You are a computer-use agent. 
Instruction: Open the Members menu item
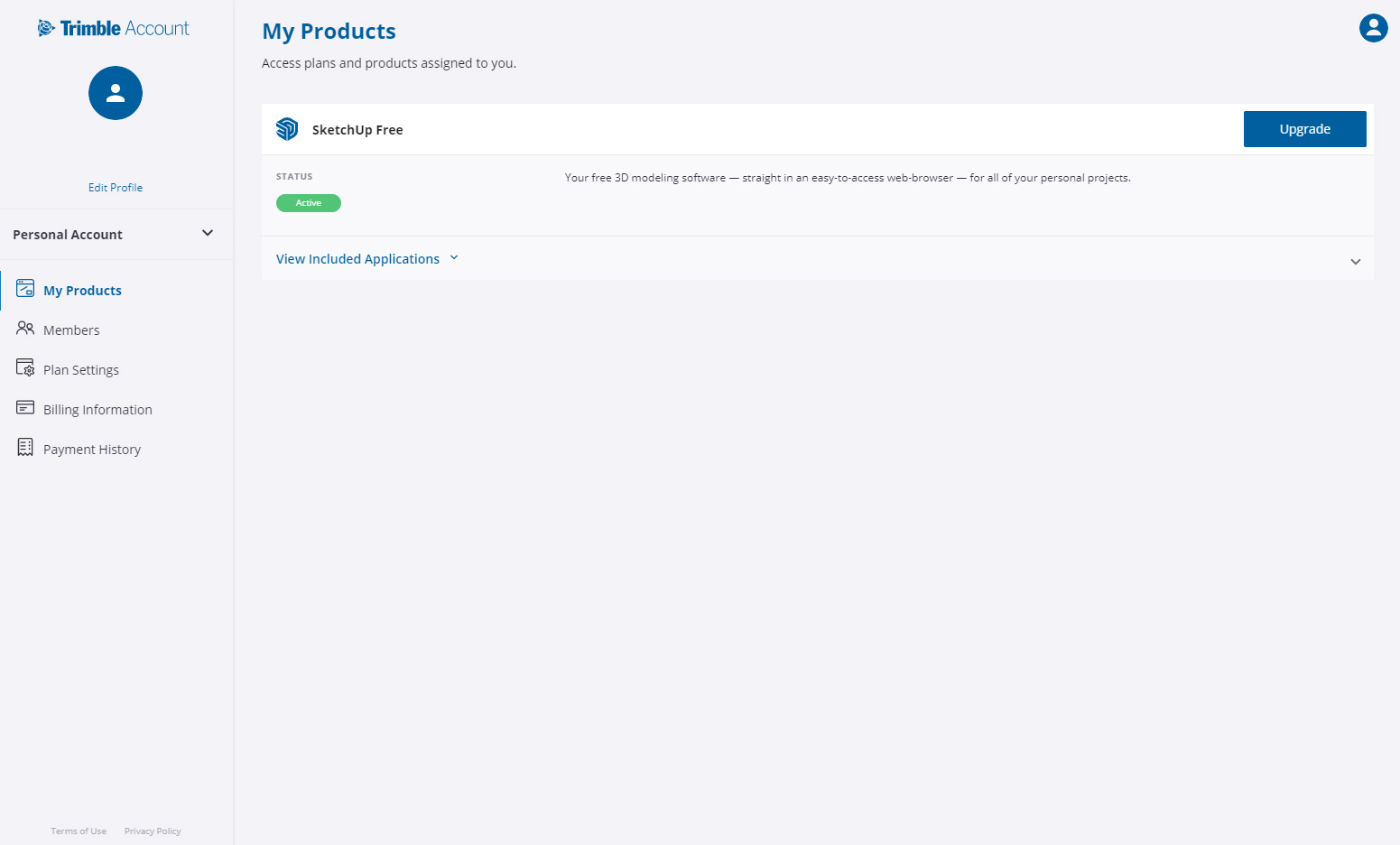71,330
